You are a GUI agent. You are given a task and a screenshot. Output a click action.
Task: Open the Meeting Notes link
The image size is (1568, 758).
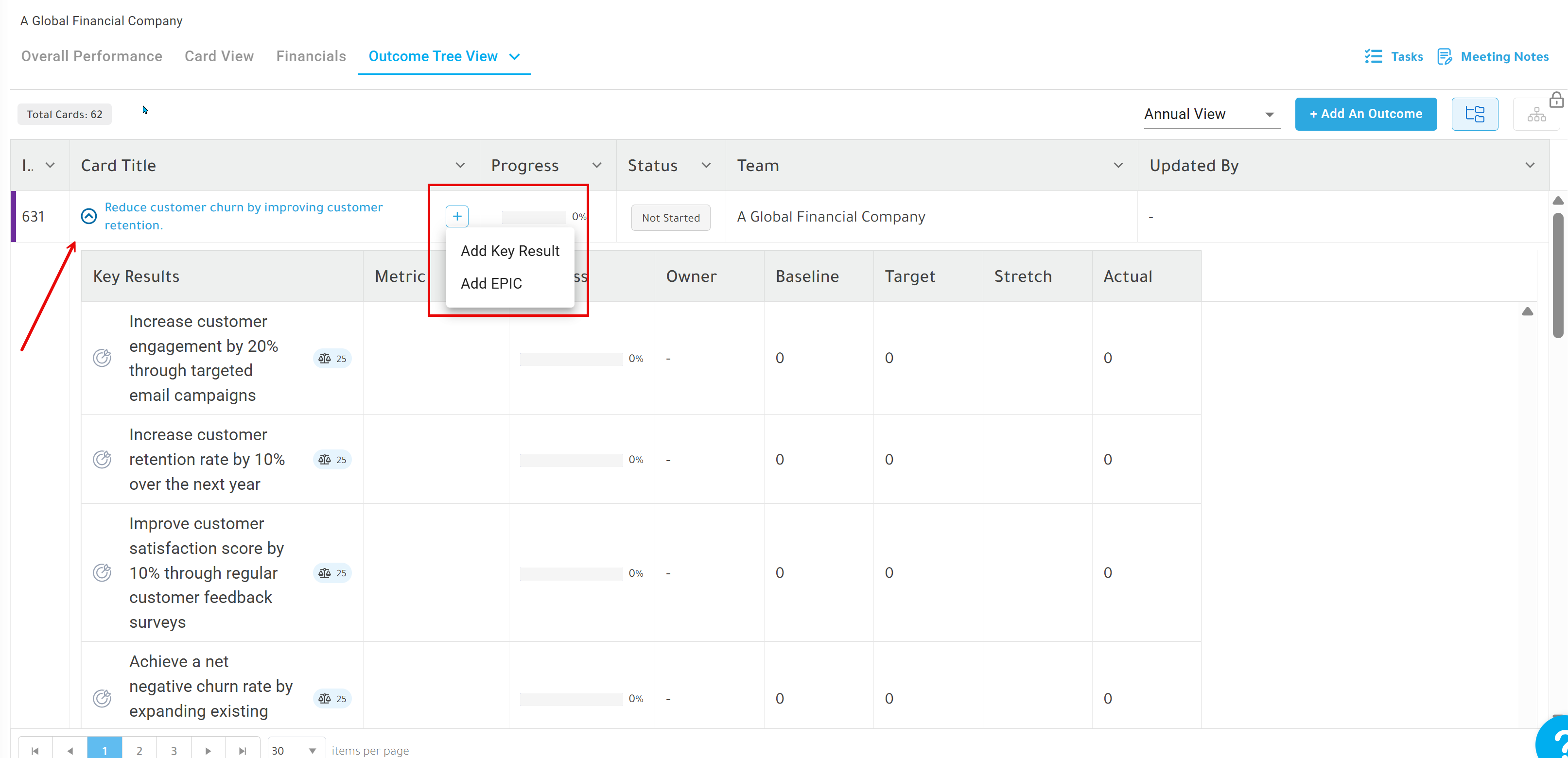pyautogui.click(x=1504, y=56)
